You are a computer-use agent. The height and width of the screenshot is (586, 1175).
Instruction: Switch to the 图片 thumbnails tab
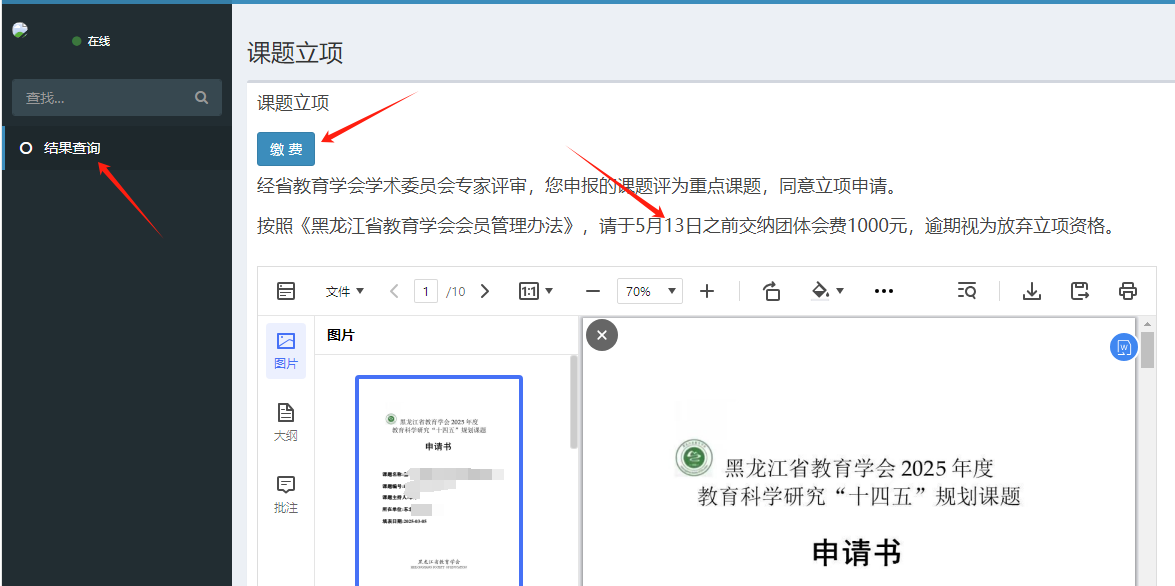(286, 351)
